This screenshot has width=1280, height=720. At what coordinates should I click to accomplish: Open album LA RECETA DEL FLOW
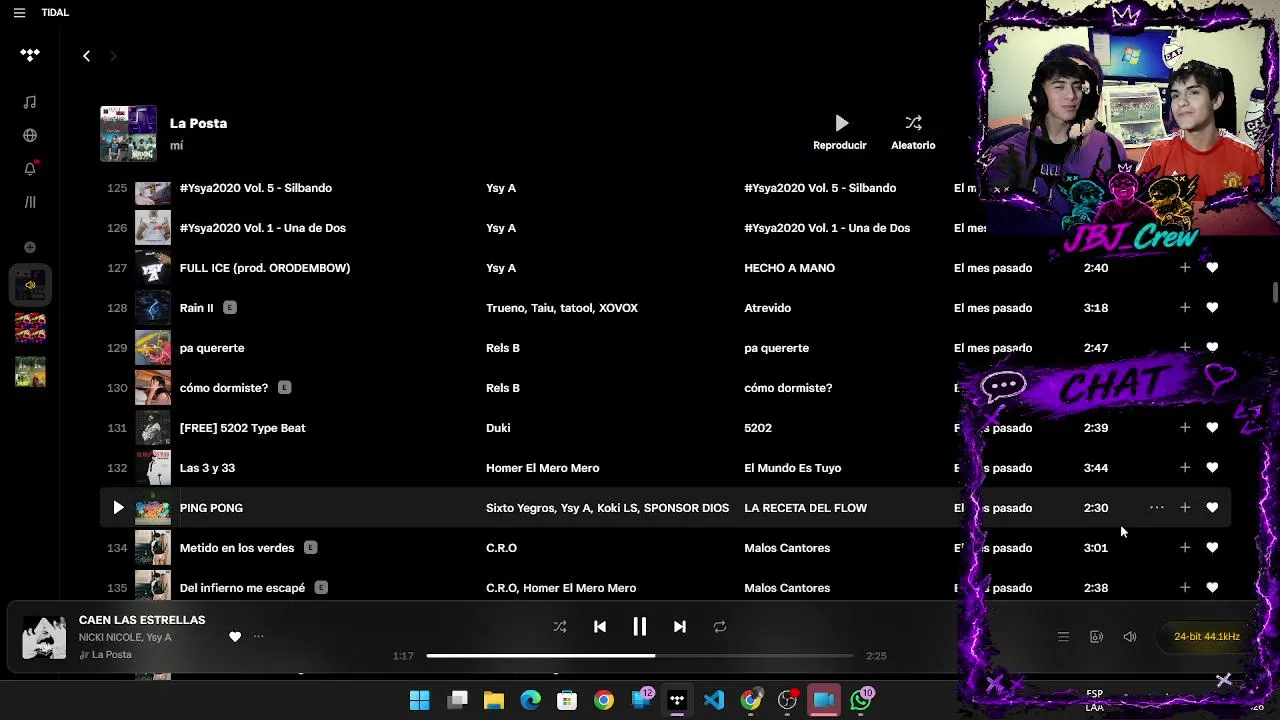805,508
